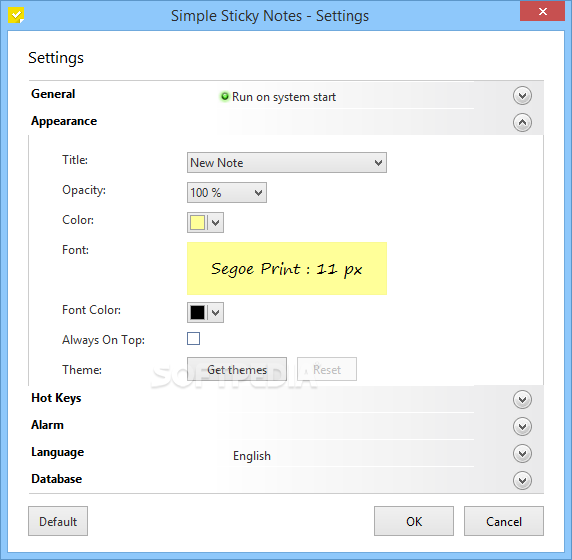572x560 pixels.
Task: Click the Get themes button
Action: (x=237, y=369)
